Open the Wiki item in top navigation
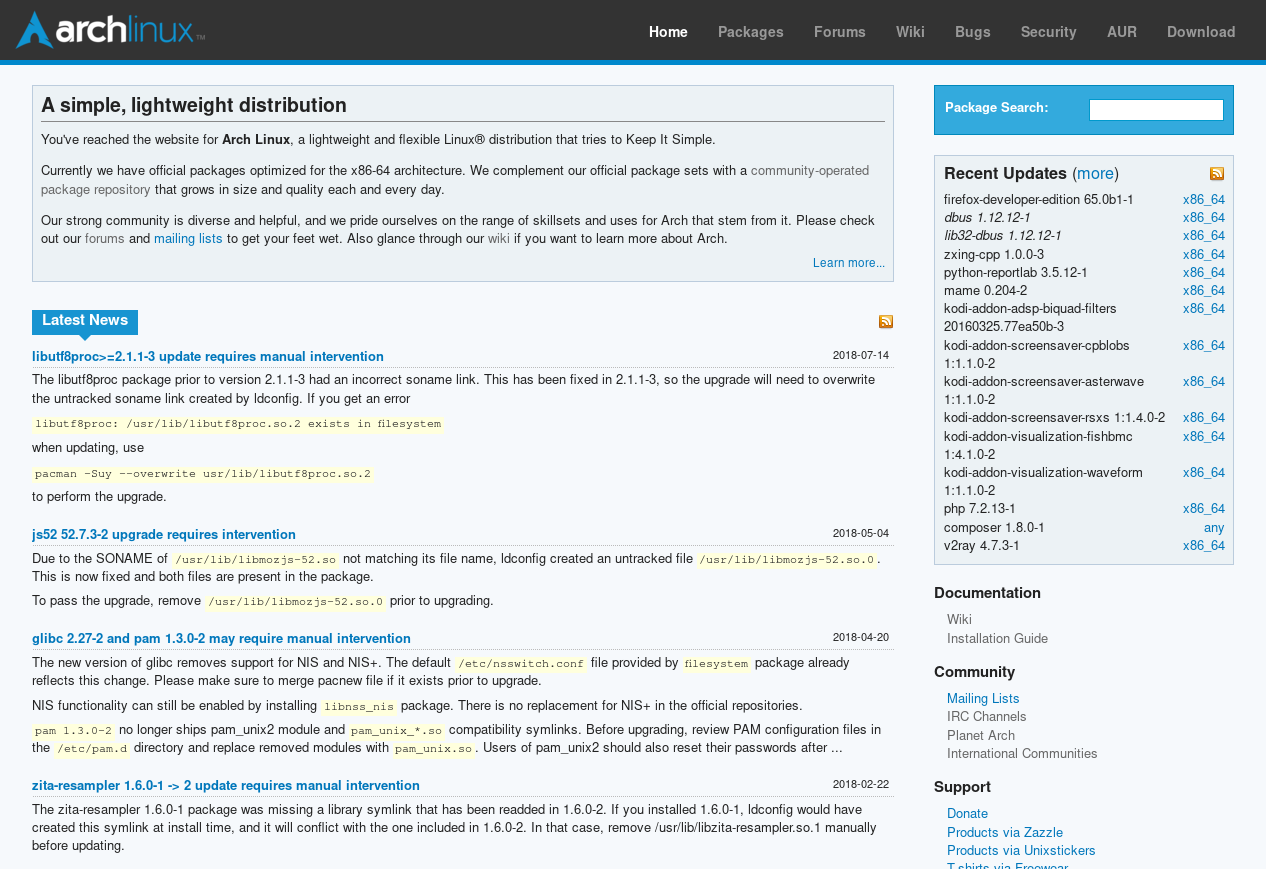Viewport: 1266px width, 869px height. [909, 33]
